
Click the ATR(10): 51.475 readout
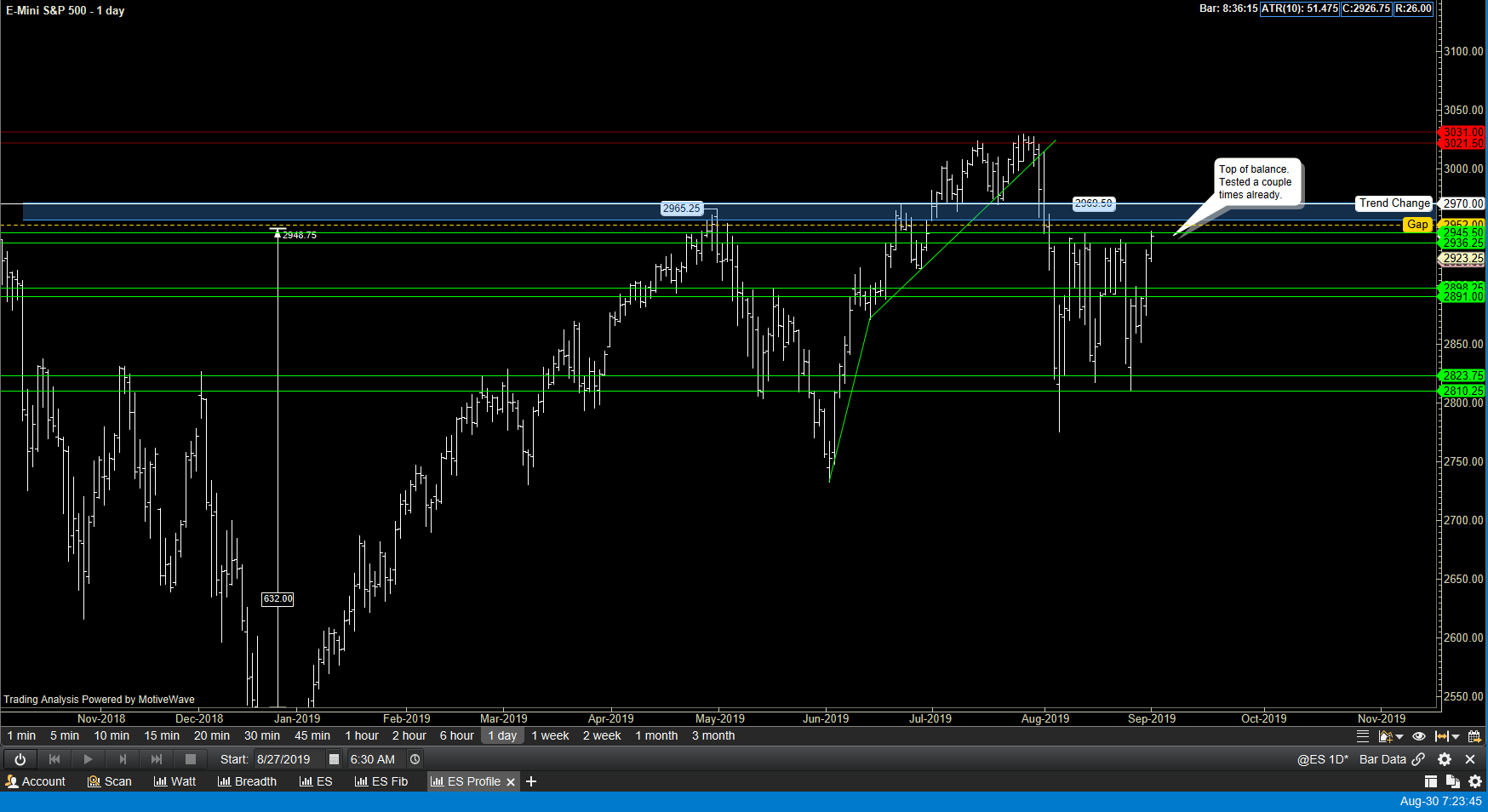(x=1300, y=9)
